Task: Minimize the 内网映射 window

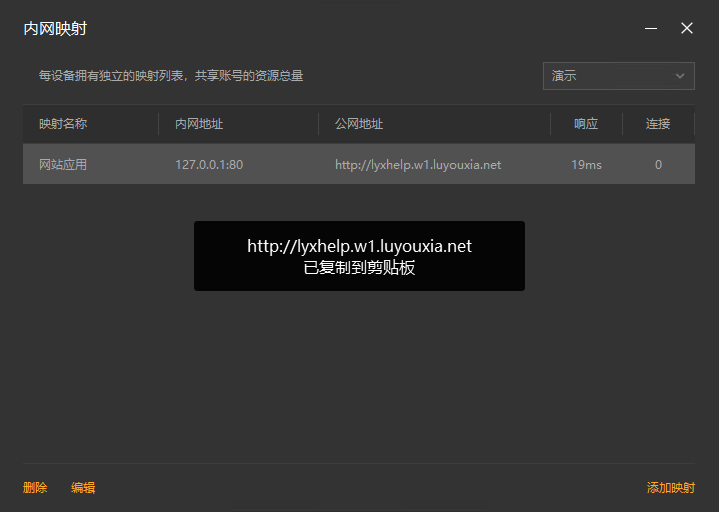Action: click(x=651, y=28)
